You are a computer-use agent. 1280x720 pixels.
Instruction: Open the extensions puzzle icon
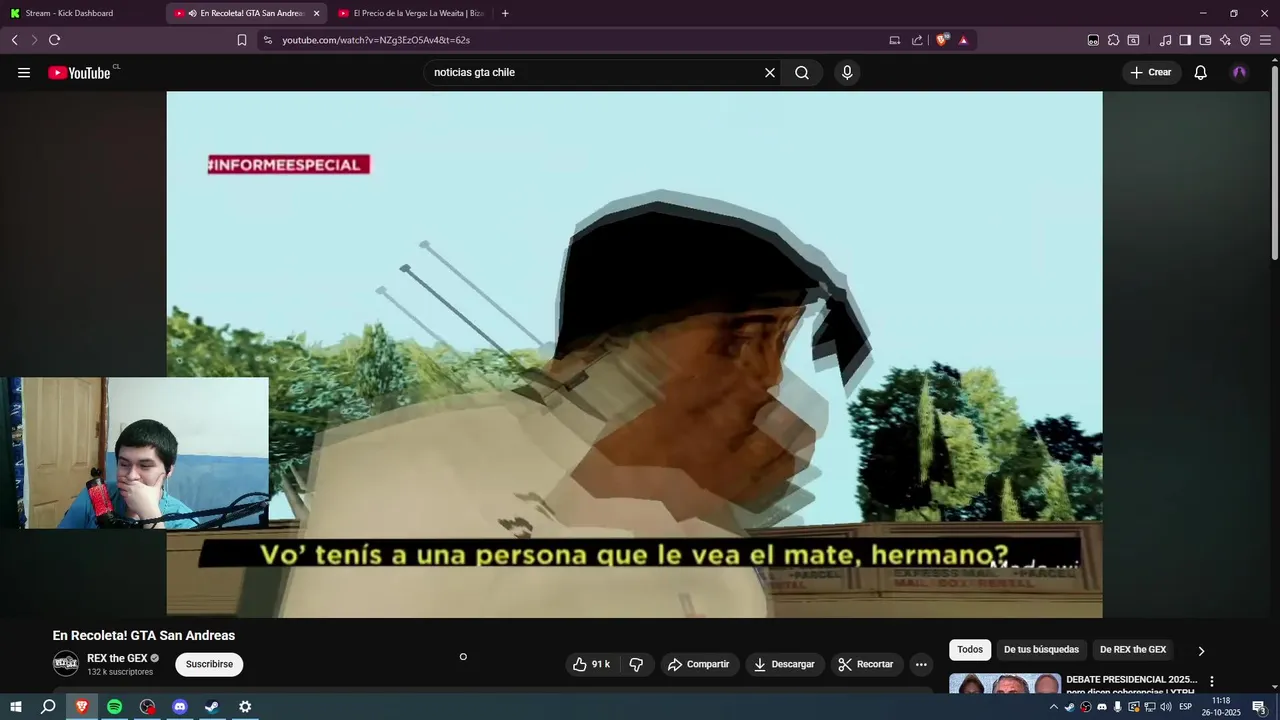pyautogui.click(x=1113, y=40)
